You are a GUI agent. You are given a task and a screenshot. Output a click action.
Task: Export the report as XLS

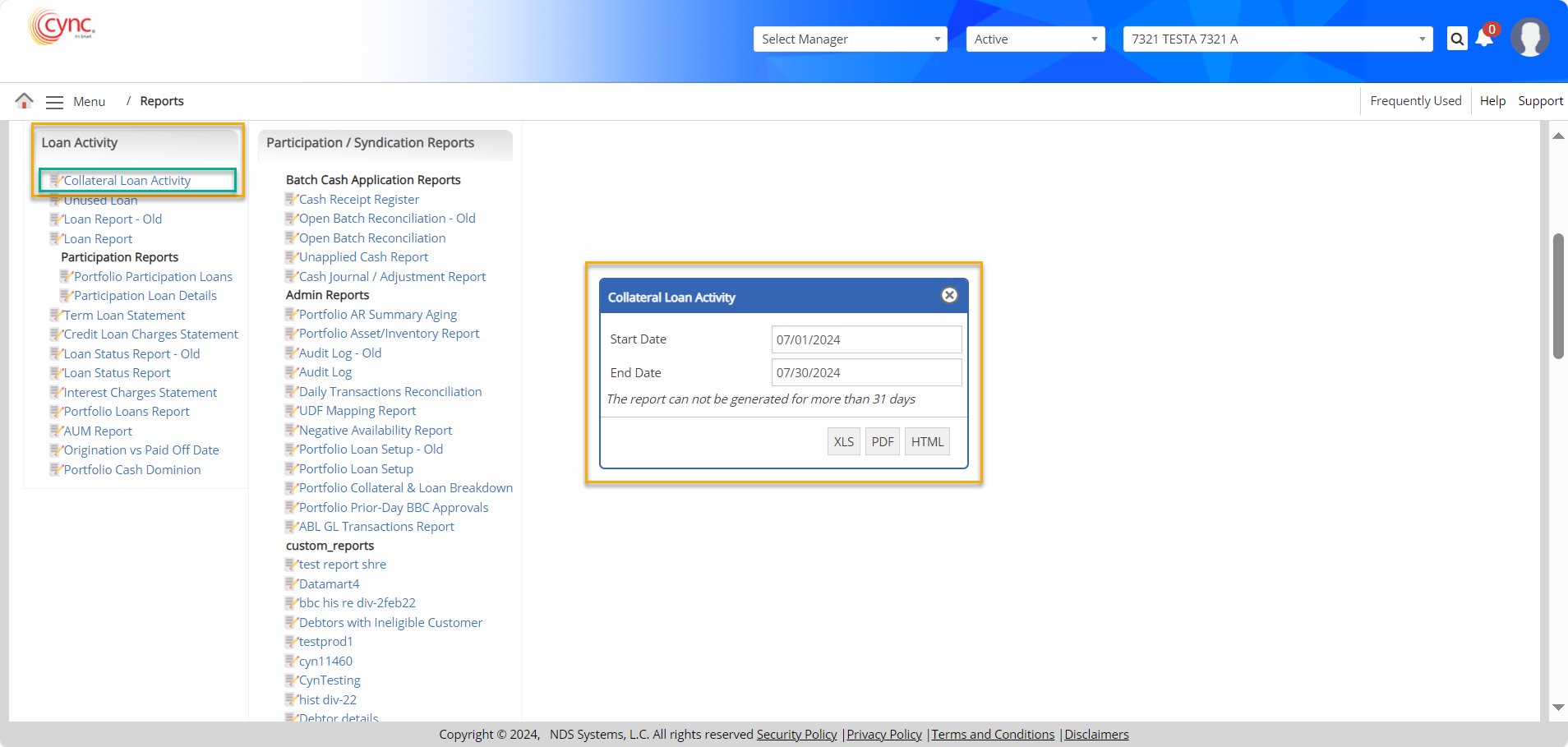[x=843, y=441]
